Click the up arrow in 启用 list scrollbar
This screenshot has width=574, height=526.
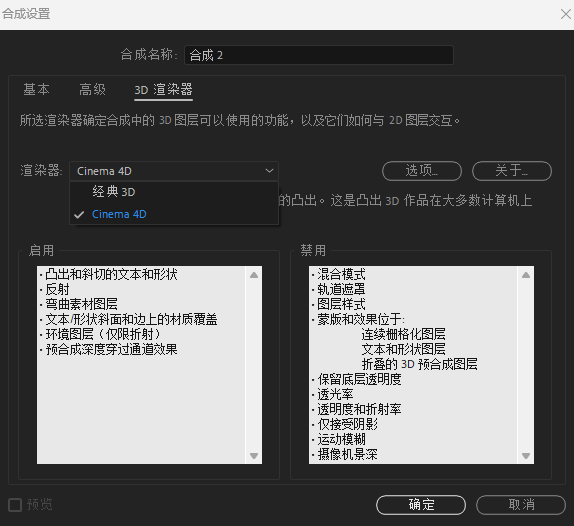point(254,275)
